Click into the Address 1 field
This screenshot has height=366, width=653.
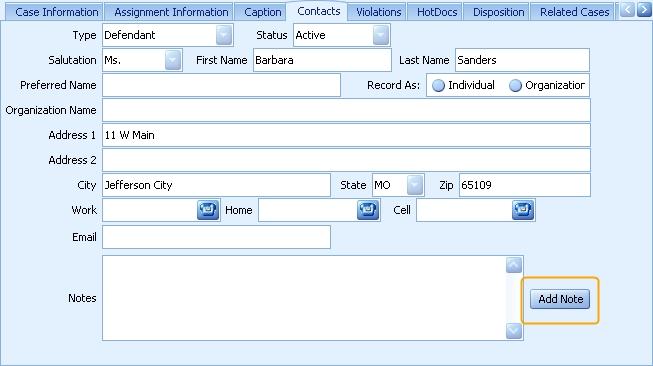pos(346,135)
